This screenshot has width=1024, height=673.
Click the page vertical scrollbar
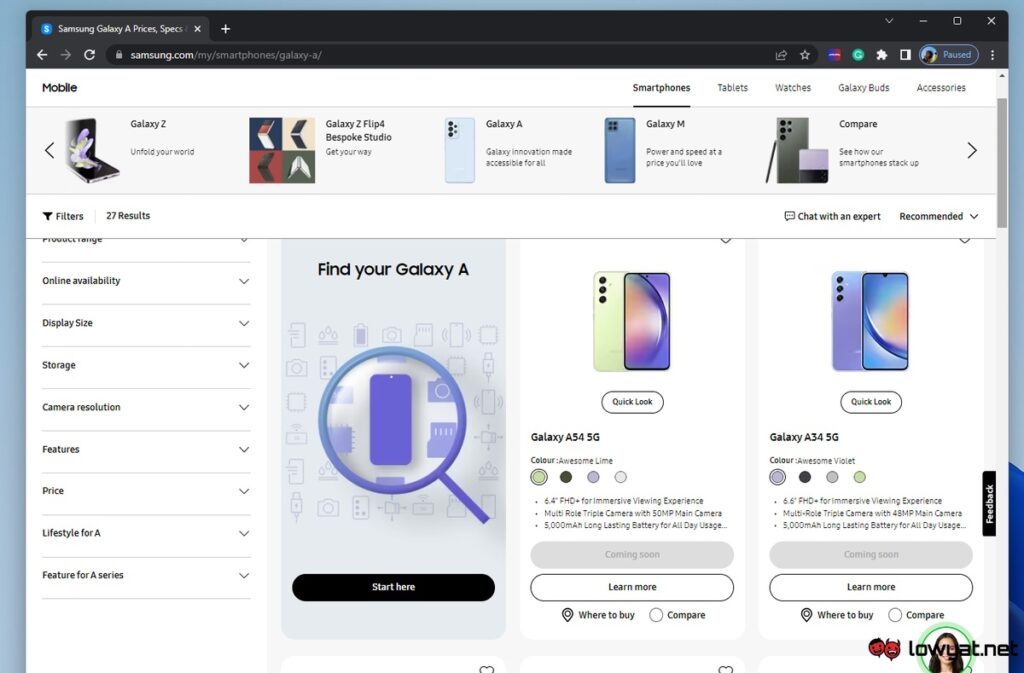(1002, 163)
